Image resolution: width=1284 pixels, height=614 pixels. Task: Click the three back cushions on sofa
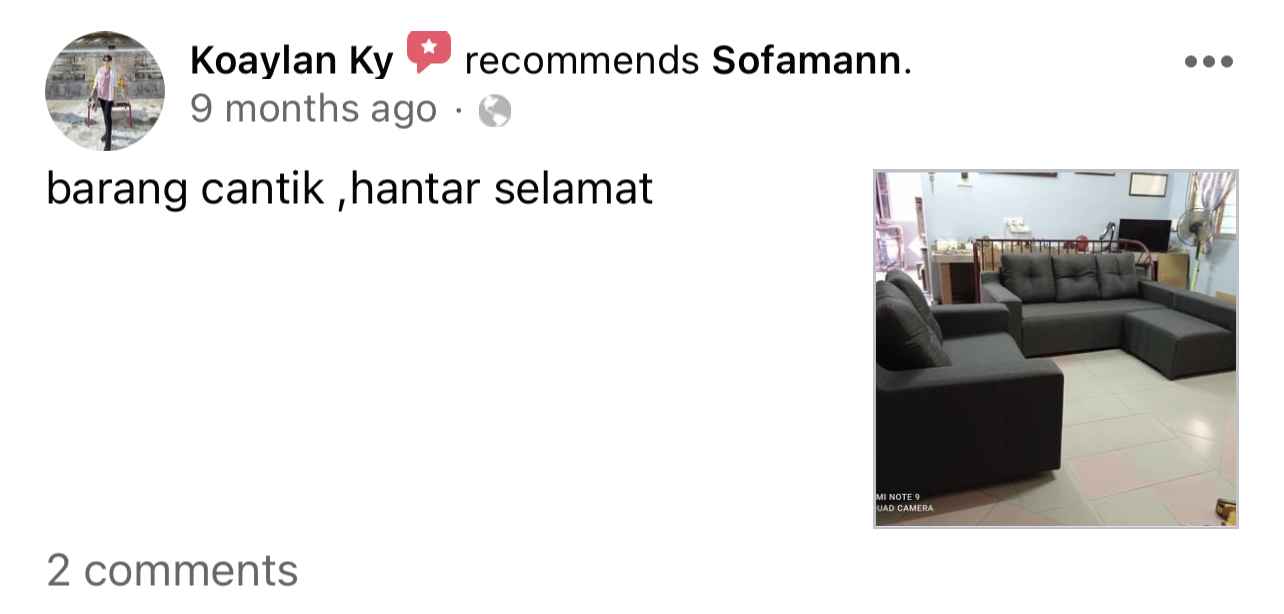pyautogui.click(x=1069, y=276)
